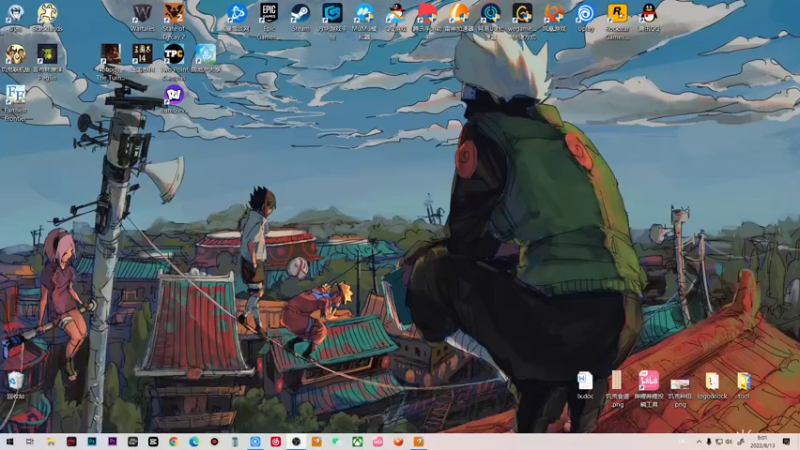Open the Recycle Bin
Image resolution: width=800 pixels, height=450 pixels.
click(x=15, y=385)
